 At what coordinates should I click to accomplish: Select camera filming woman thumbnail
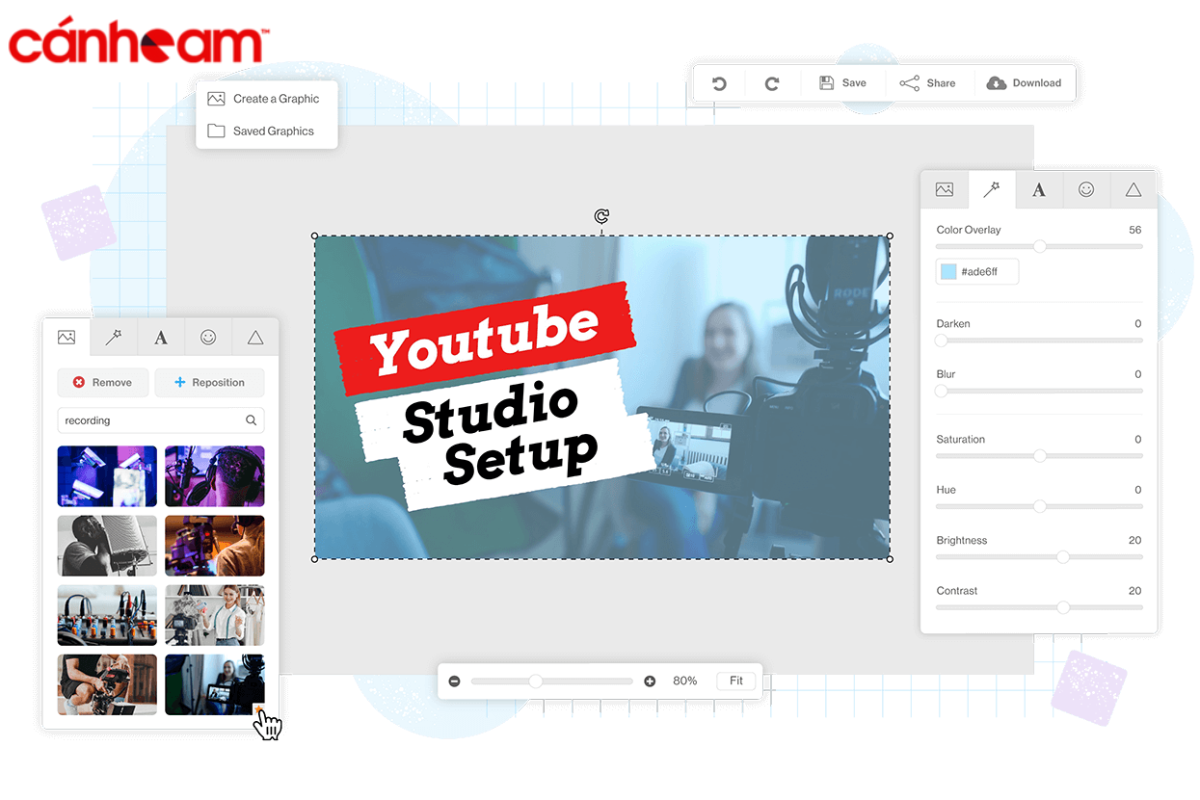(x=215, y=685)
